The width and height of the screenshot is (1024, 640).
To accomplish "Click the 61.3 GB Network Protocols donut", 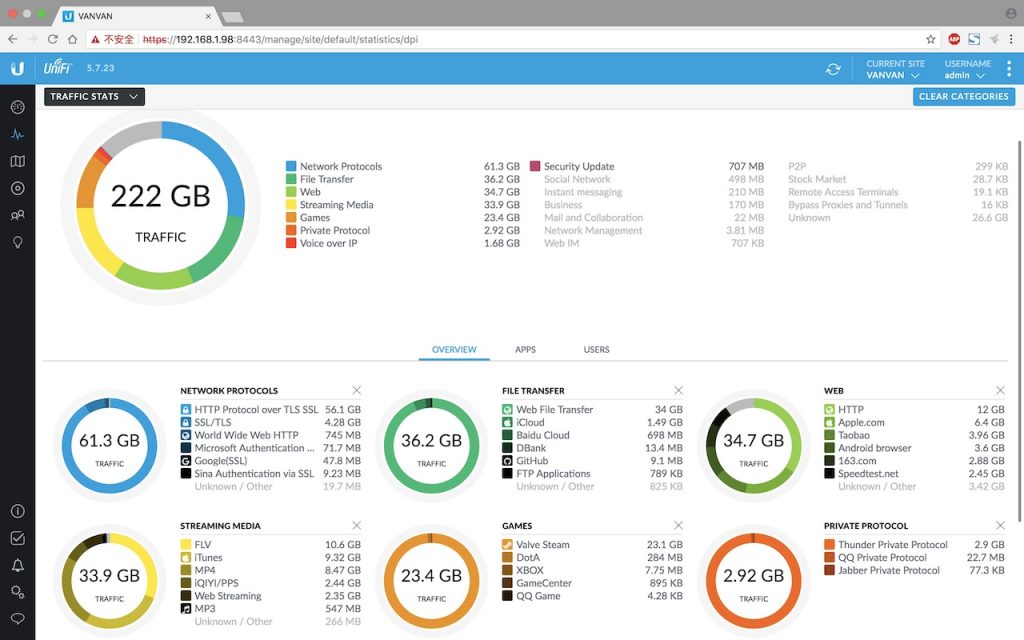I will click(109, 446).
